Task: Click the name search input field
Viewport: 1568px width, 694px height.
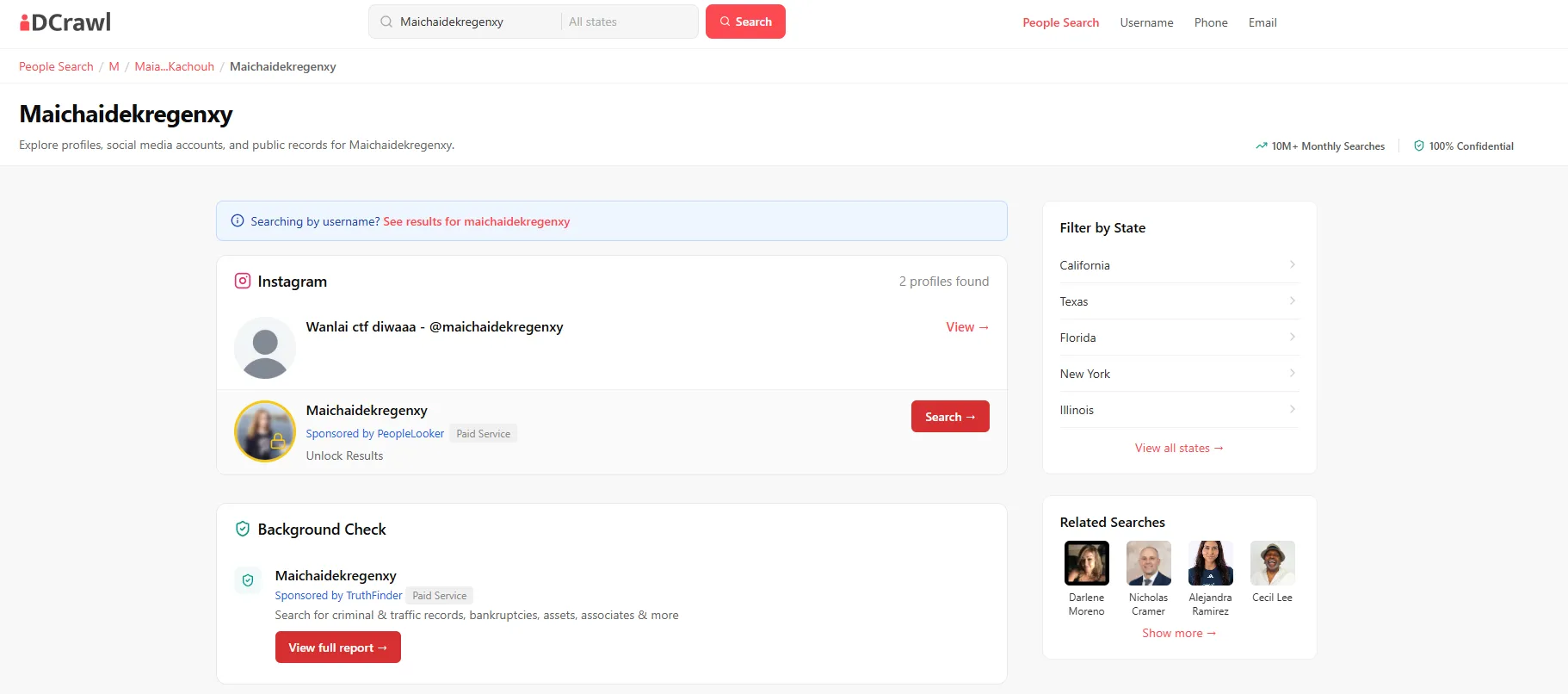Action: pos(476,22)
